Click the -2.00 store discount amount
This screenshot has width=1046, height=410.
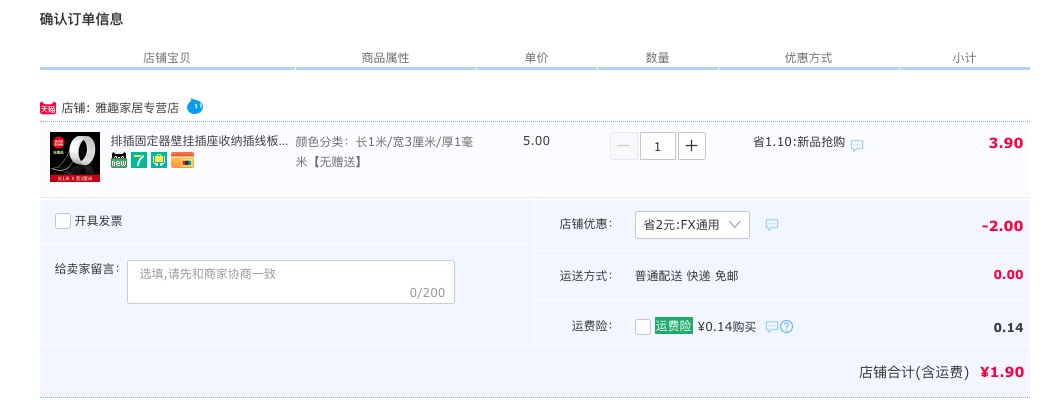tap(1002, 226)
